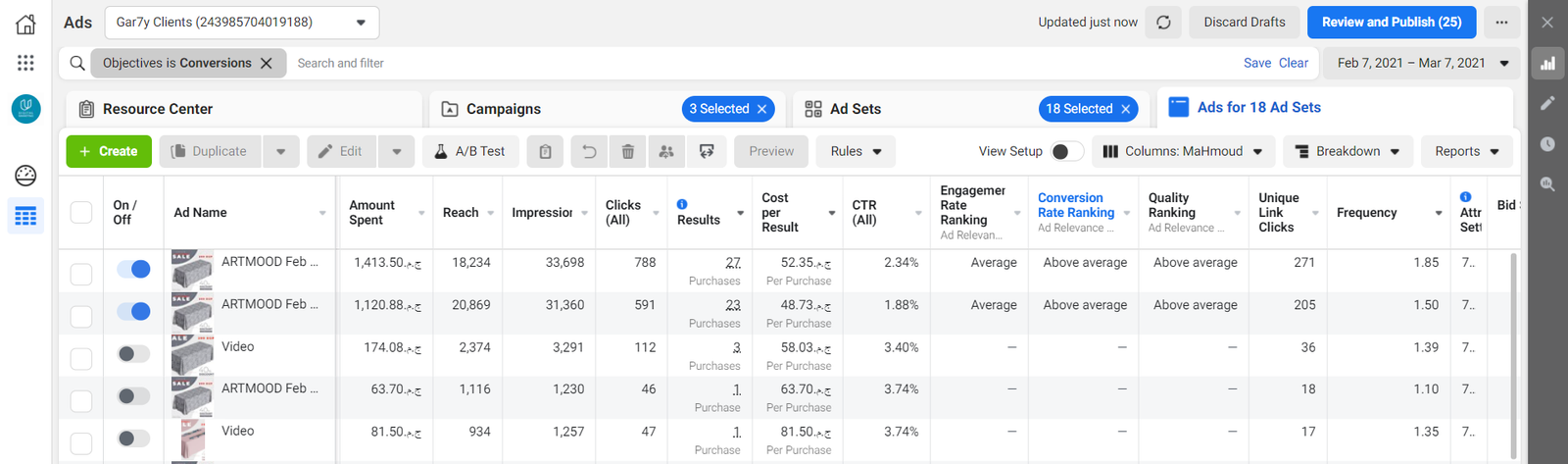
Task: Open the Feb 7 – Mar 7 date range picker
Action: pyautogui.click(x=1423, y=63)
